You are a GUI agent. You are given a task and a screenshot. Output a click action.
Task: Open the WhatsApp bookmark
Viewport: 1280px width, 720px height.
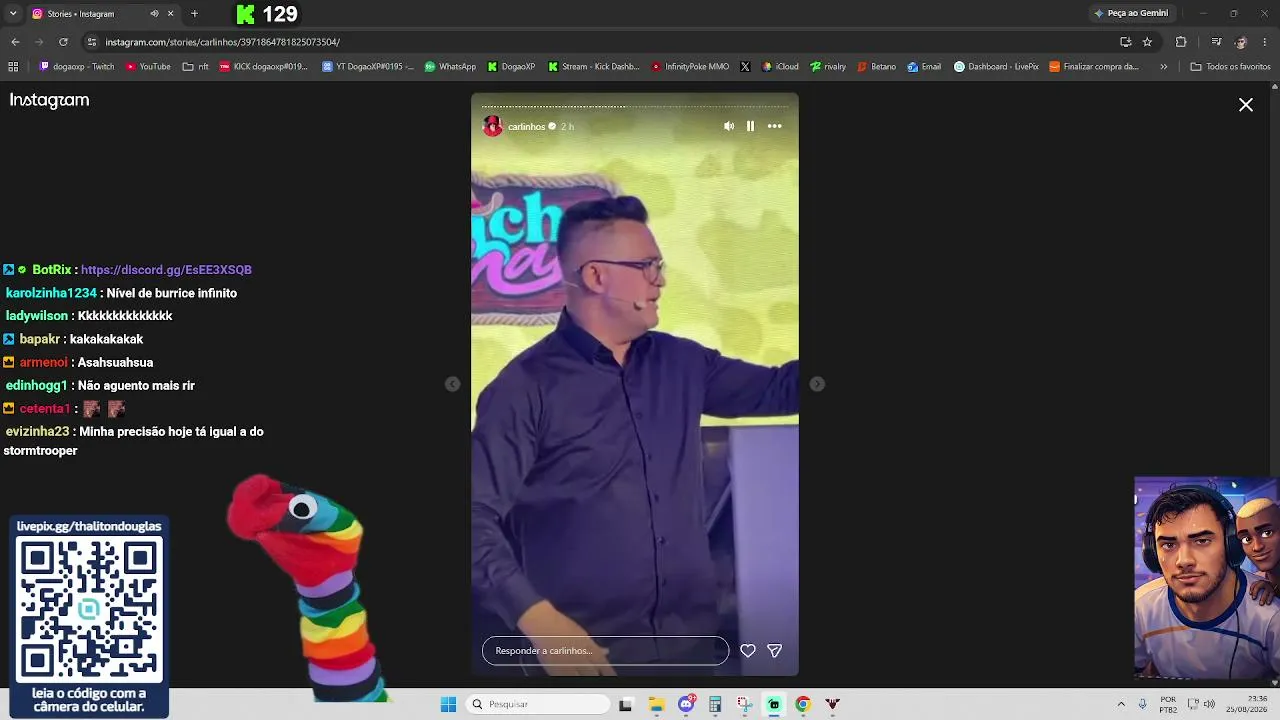(450, 67)
